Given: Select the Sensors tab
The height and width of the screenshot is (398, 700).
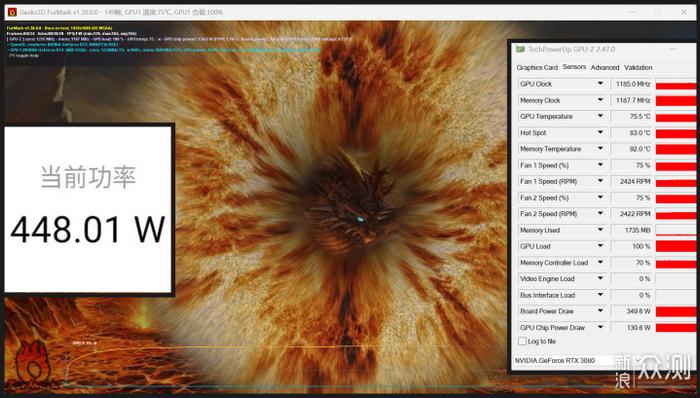Looking at the screenshot, I should pos(574,66).
